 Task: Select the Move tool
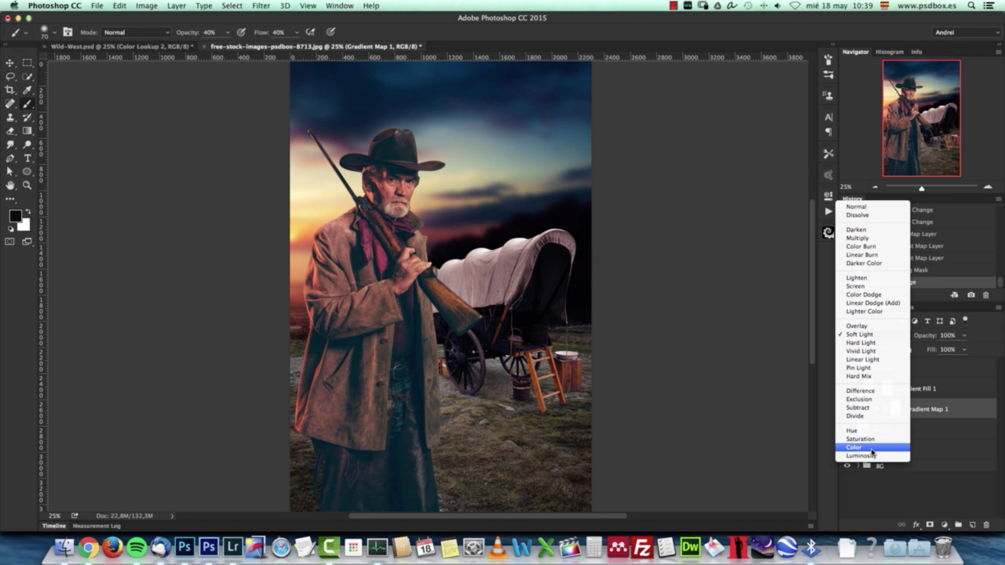click(10, 63)
